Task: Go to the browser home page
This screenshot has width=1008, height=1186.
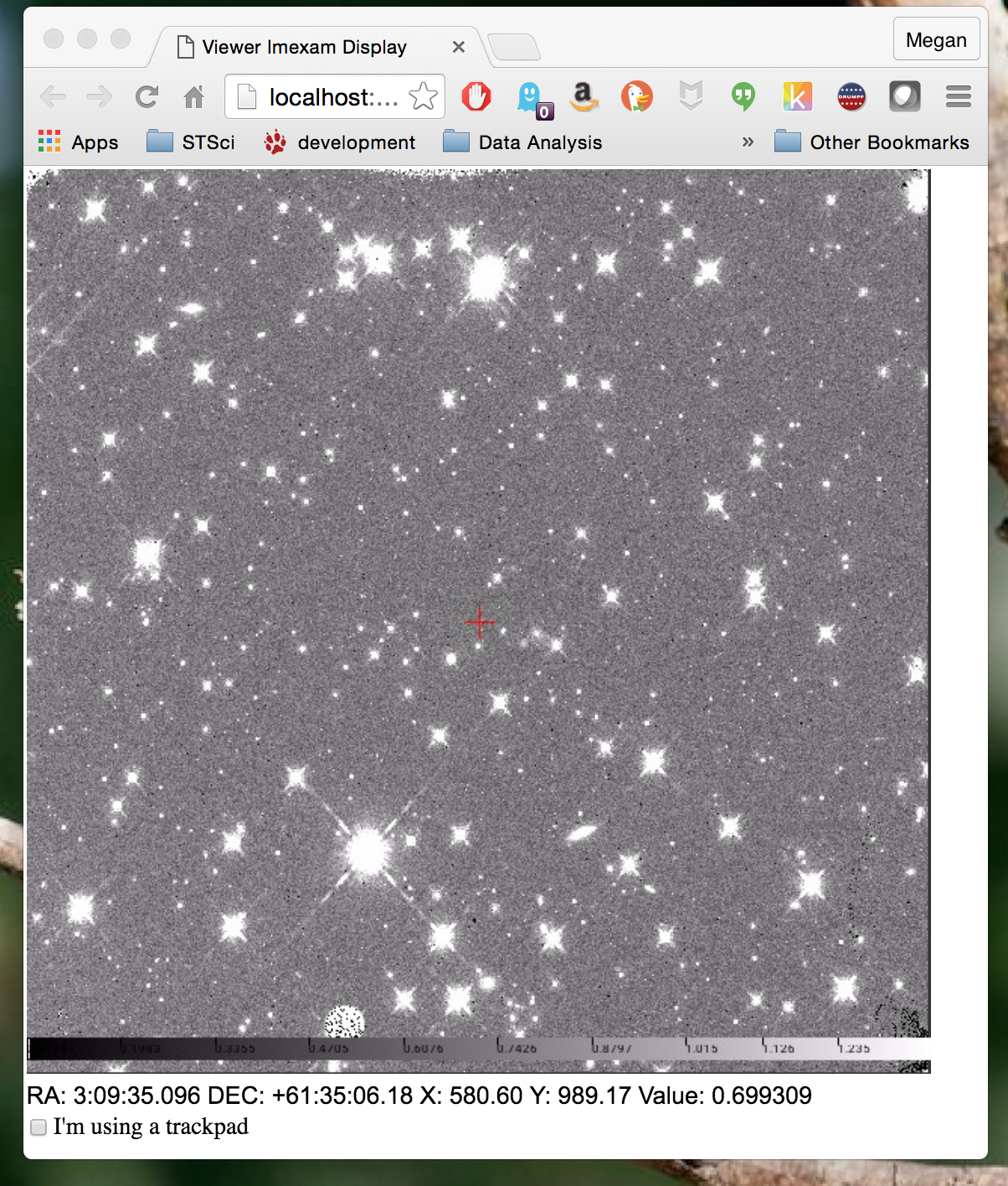Action: click(x=194, y=97)
